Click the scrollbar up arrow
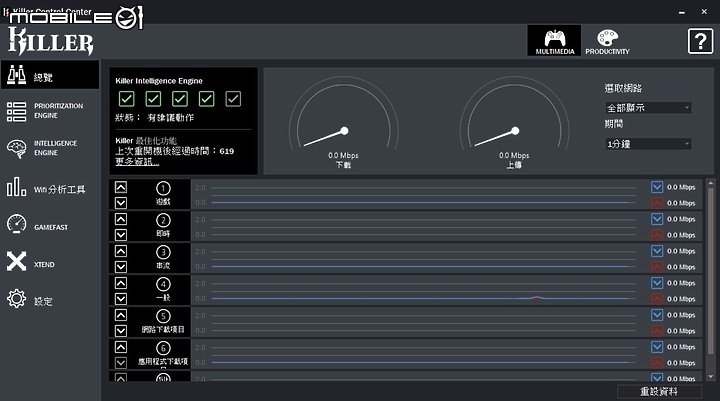The width and height of the screenshot is (720, 401). pos(711,183)
